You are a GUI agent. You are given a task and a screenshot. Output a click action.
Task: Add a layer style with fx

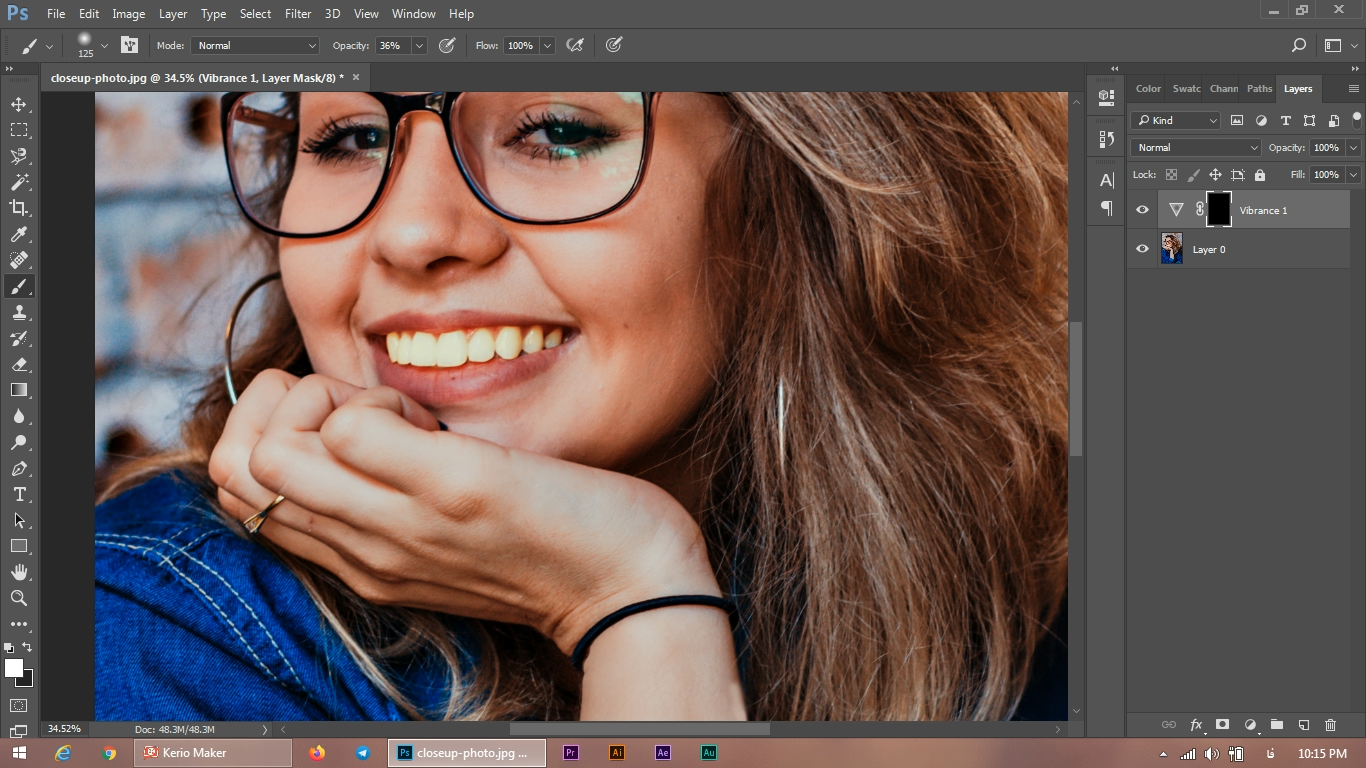tap(1196, 725)
